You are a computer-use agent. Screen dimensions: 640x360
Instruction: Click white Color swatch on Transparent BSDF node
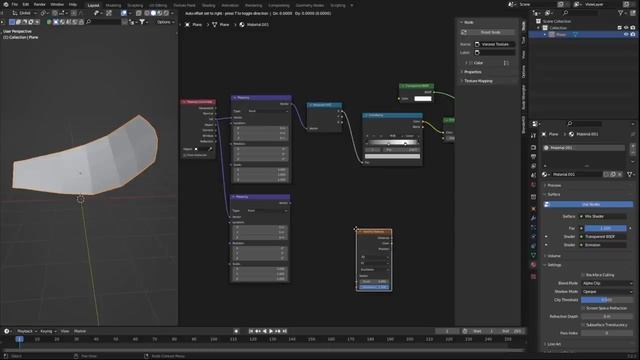[x=423, y=98]
